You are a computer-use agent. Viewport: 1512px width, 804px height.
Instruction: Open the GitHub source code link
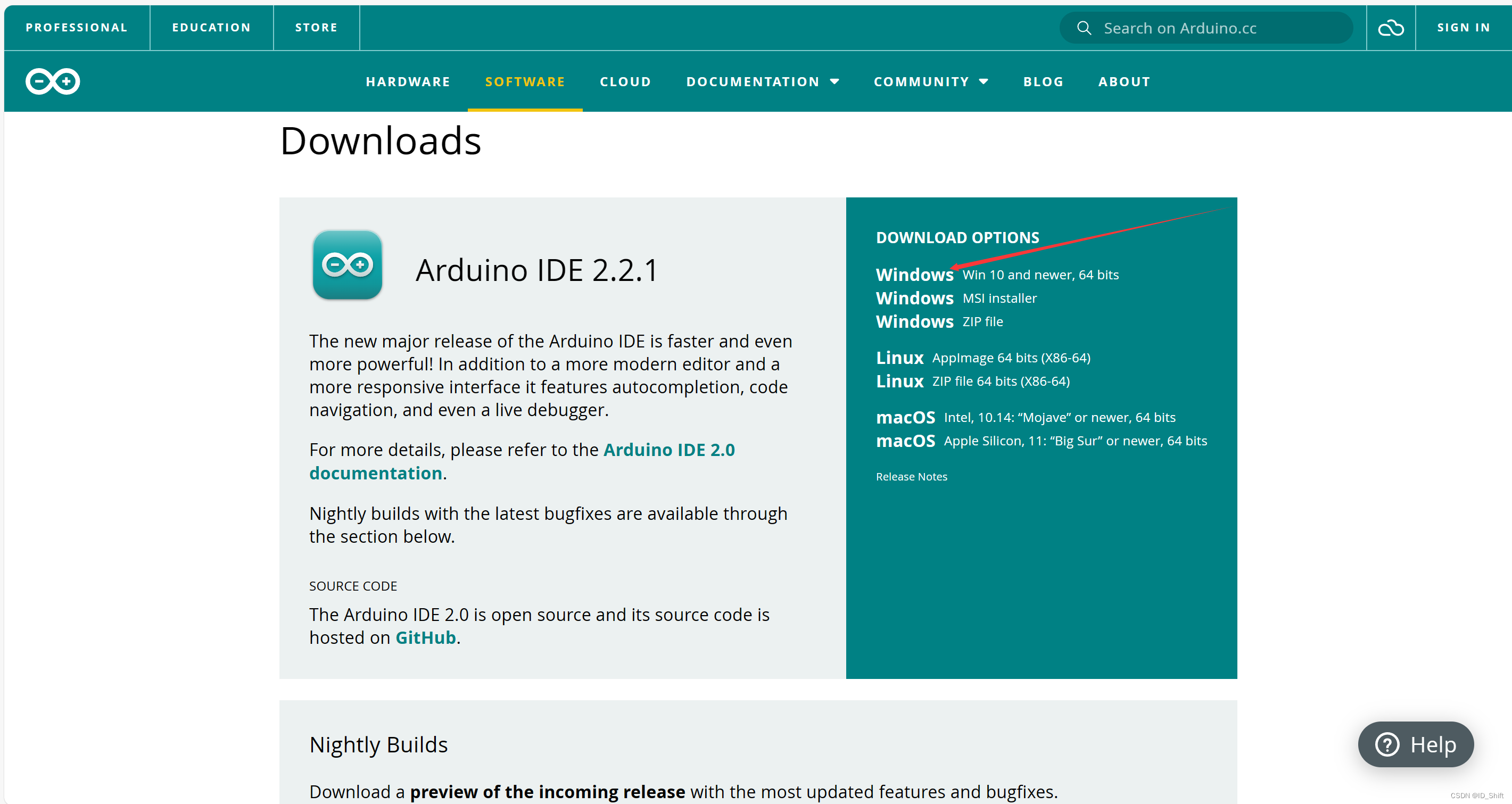[425, 637]
